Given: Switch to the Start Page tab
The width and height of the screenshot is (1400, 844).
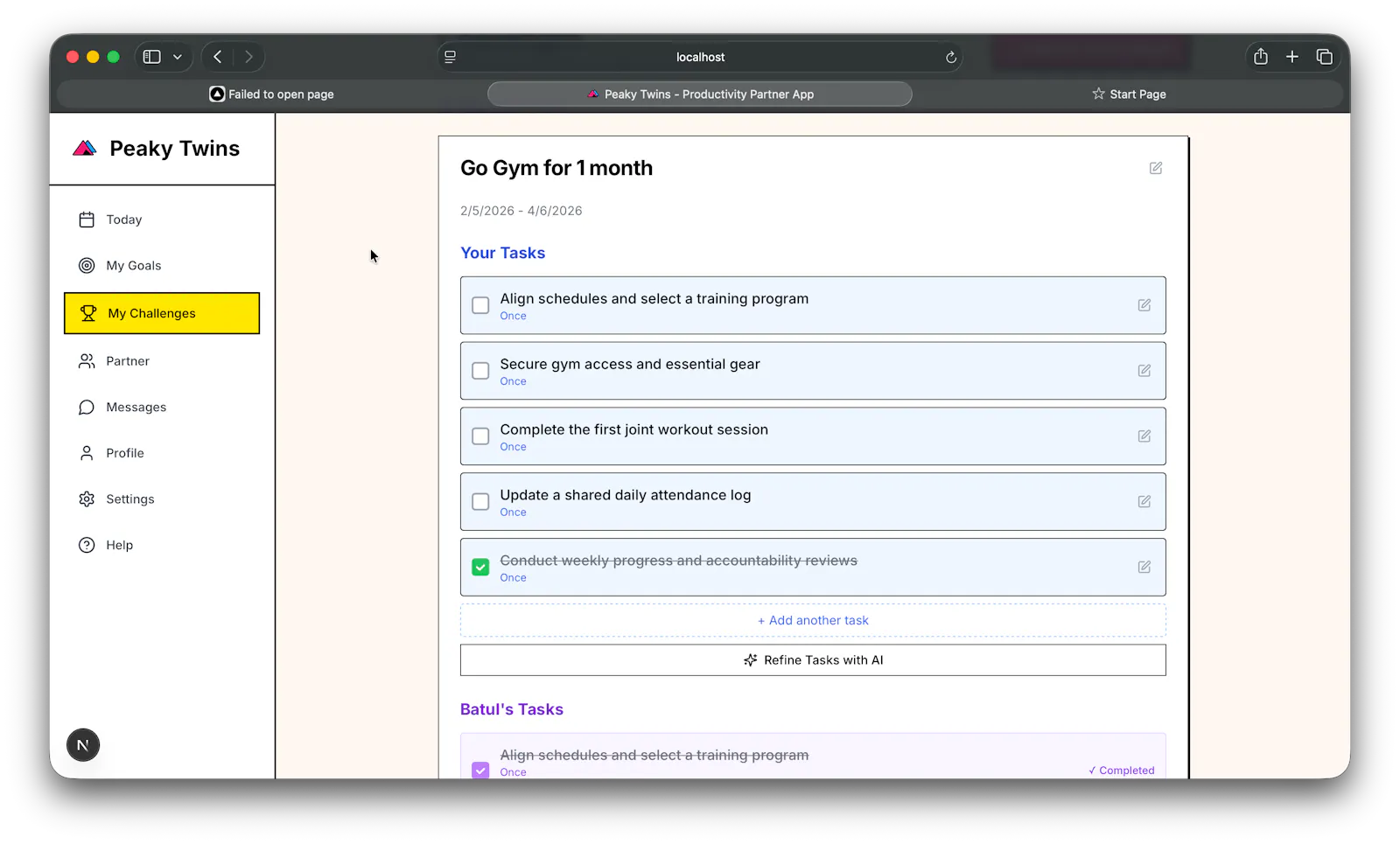Looking at the screenshot, I should click(1129, 94).
